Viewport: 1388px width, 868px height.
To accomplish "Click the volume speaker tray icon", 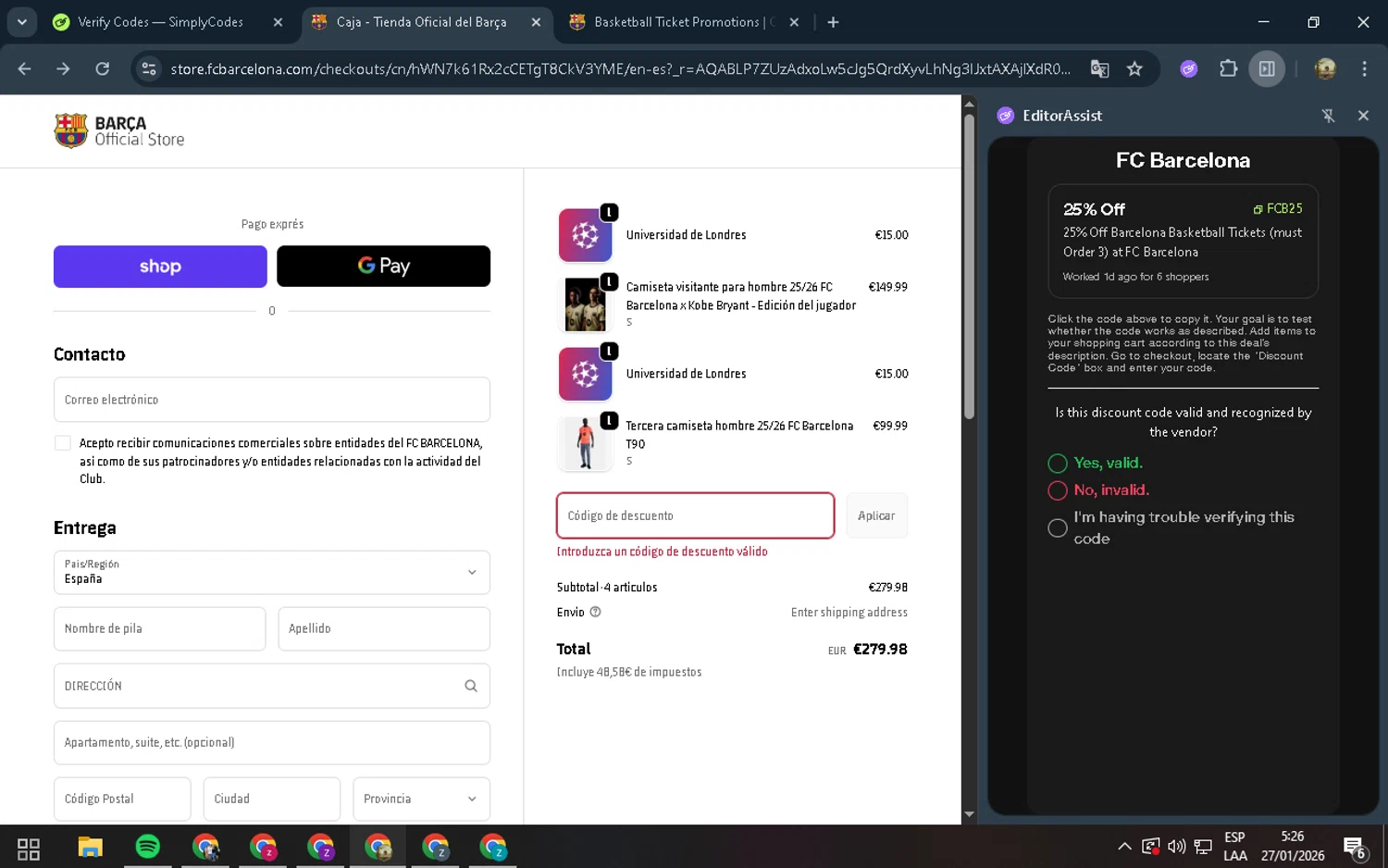I will click(1176, 847).
